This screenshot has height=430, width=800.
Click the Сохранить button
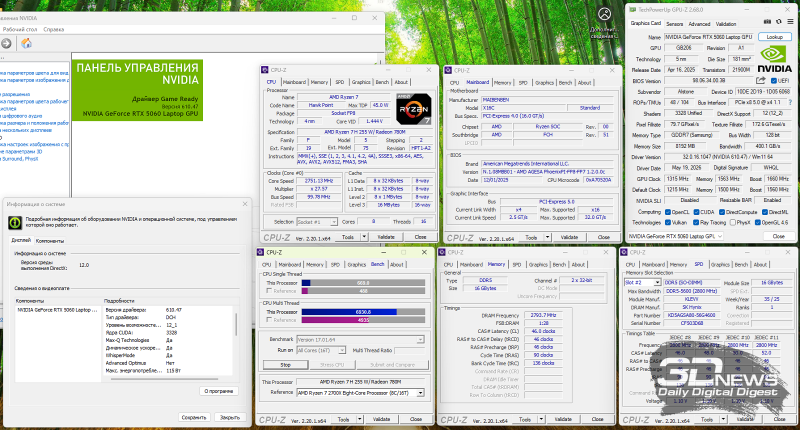194,417
